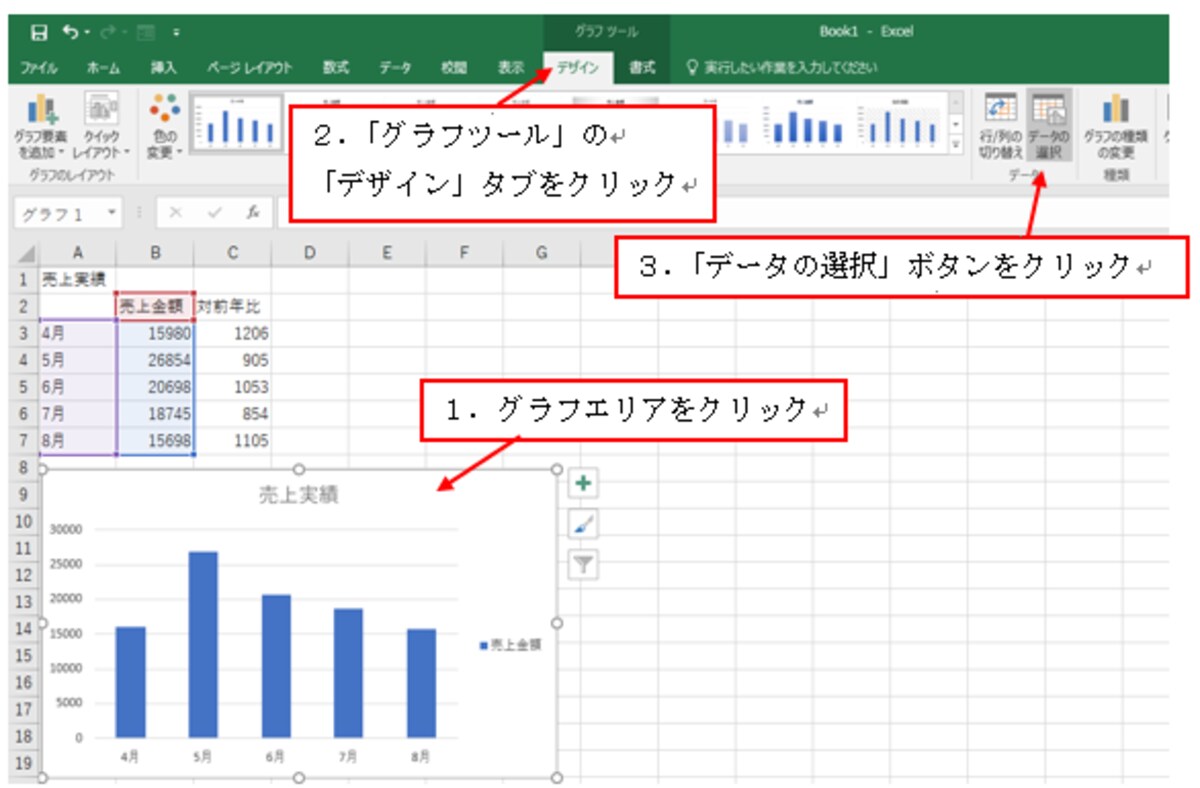Select the first chart style thumbnail
The width and height of the screenshot is (1200, 788).
[238, 123]
